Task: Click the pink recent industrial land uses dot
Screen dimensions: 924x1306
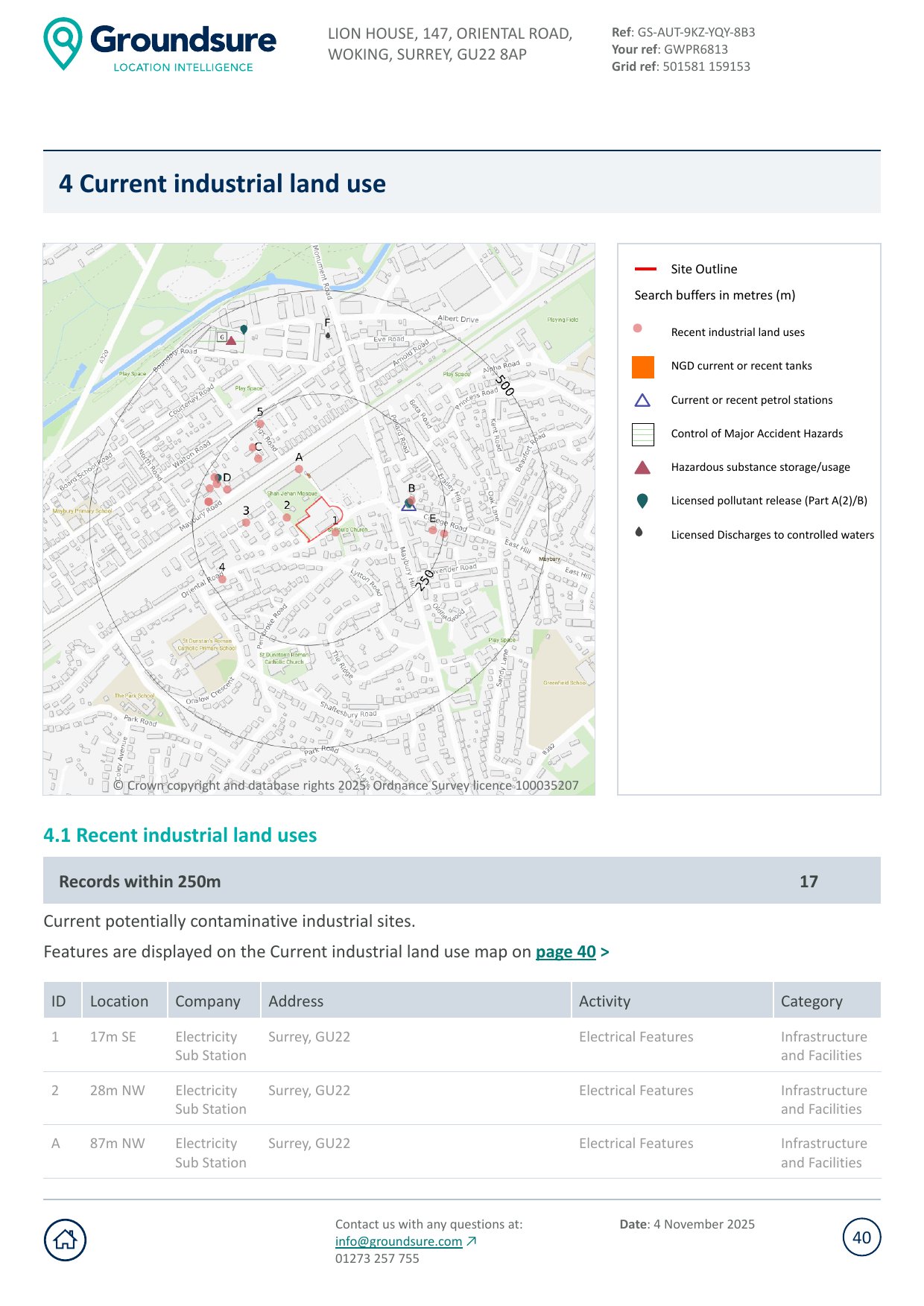Action: tap(637, 329)
